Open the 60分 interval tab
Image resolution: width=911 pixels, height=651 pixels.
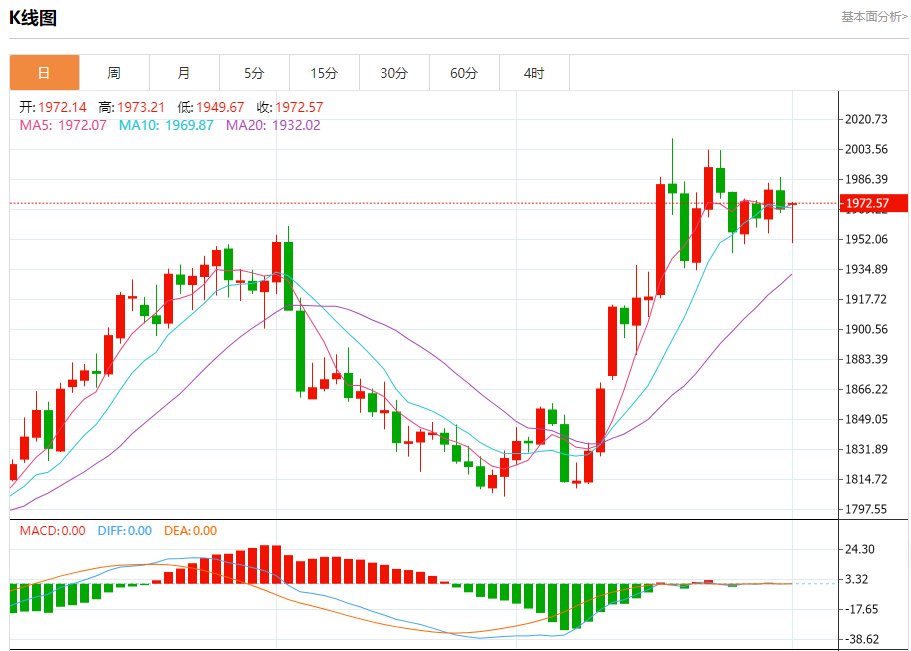point(464,73)
